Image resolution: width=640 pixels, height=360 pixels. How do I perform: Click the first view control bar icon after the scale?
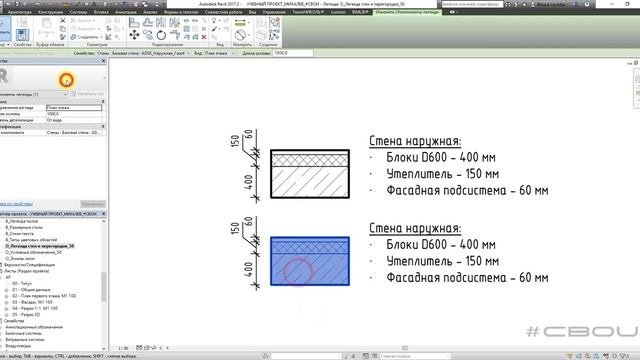click(x=139, y=348)
